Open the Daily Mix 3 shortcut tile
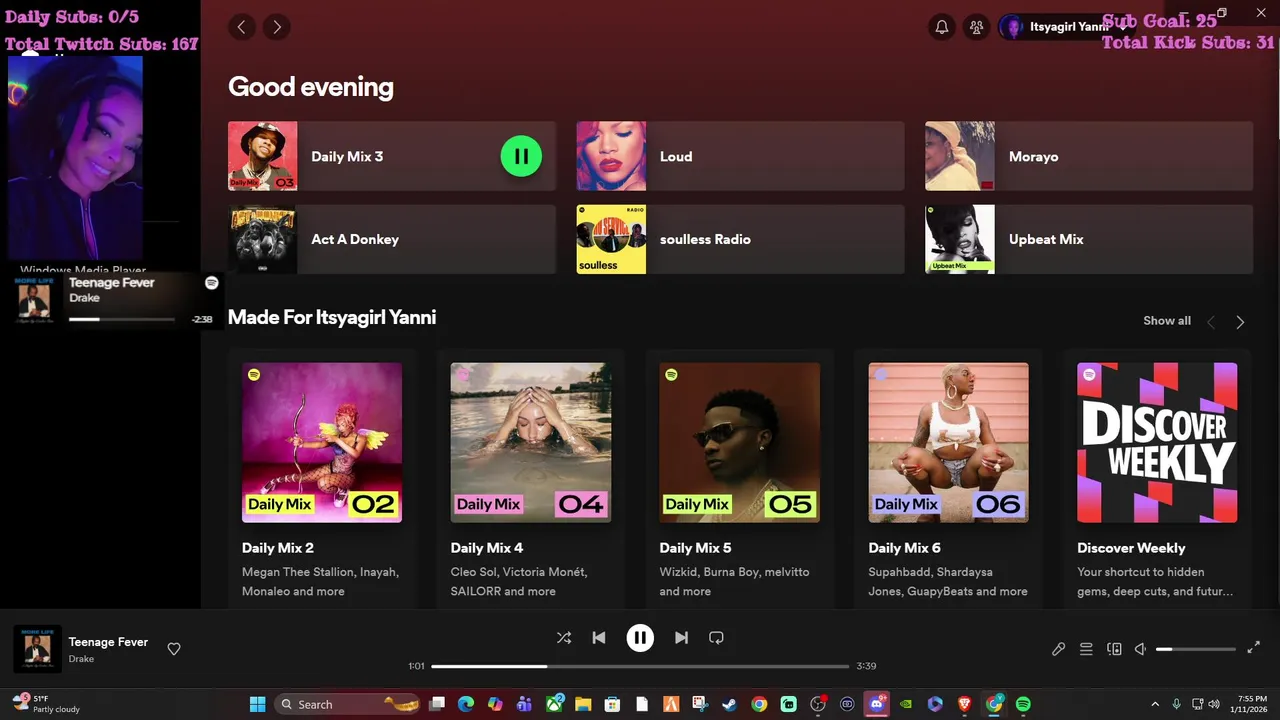The height and width of the screenshot is (720, 1280). click(392, 156)
